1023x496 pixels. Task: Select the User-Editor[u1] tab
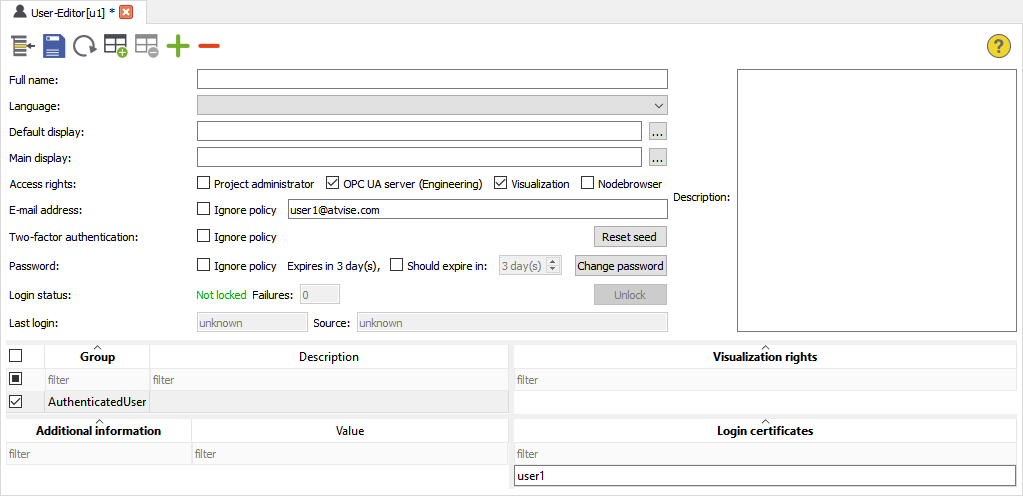tap(72, 12)
